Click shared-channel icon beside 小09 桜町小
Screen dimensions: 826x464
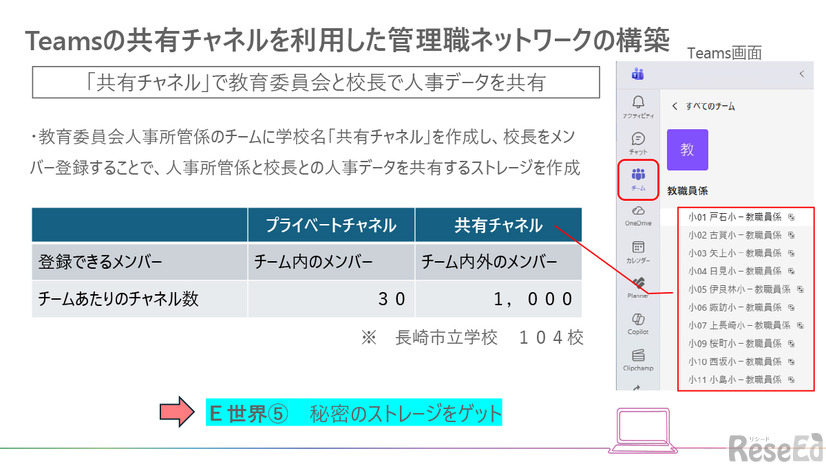point(791,343)
